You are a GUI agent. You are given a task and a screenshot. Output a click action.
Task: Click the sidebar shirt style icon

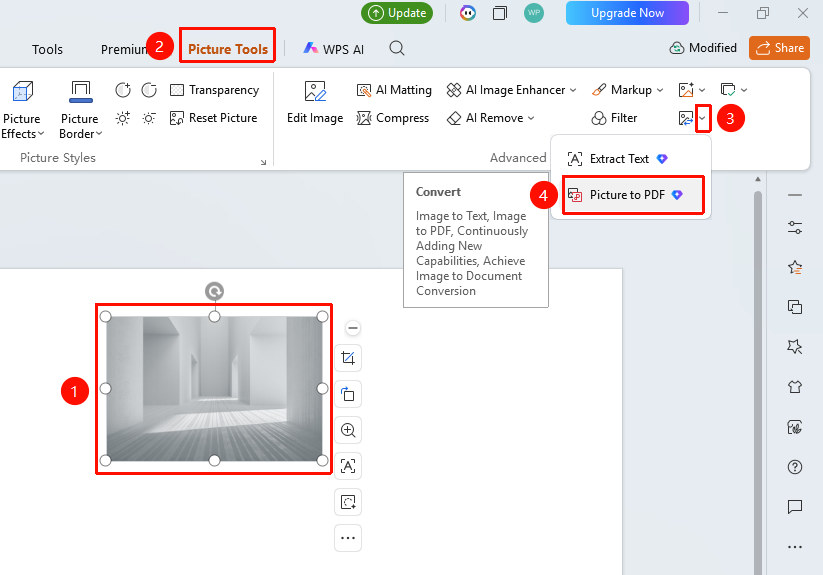point(795,387)
